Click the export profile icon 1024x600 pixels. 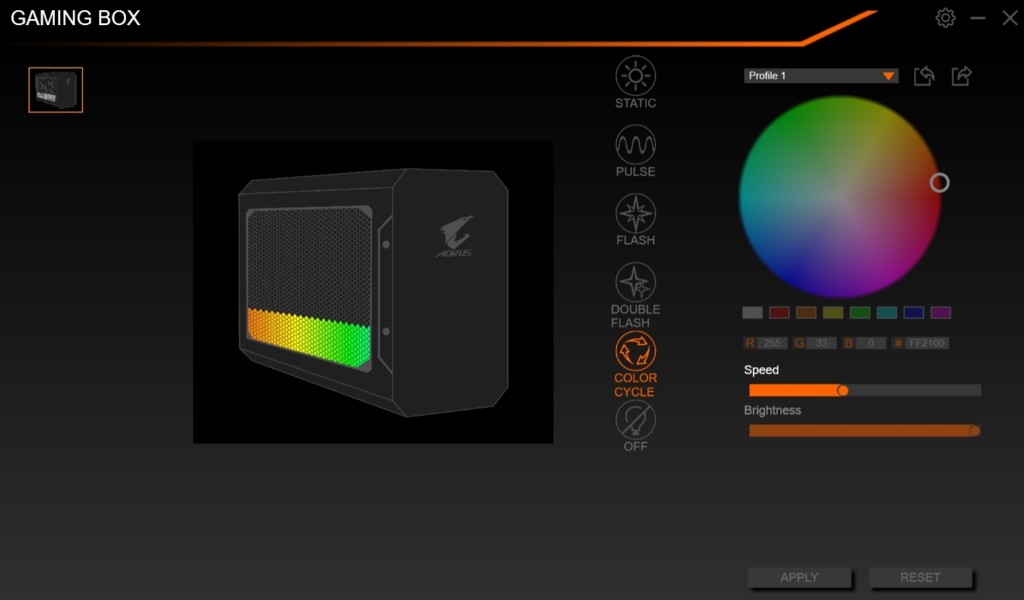(961, 76)
